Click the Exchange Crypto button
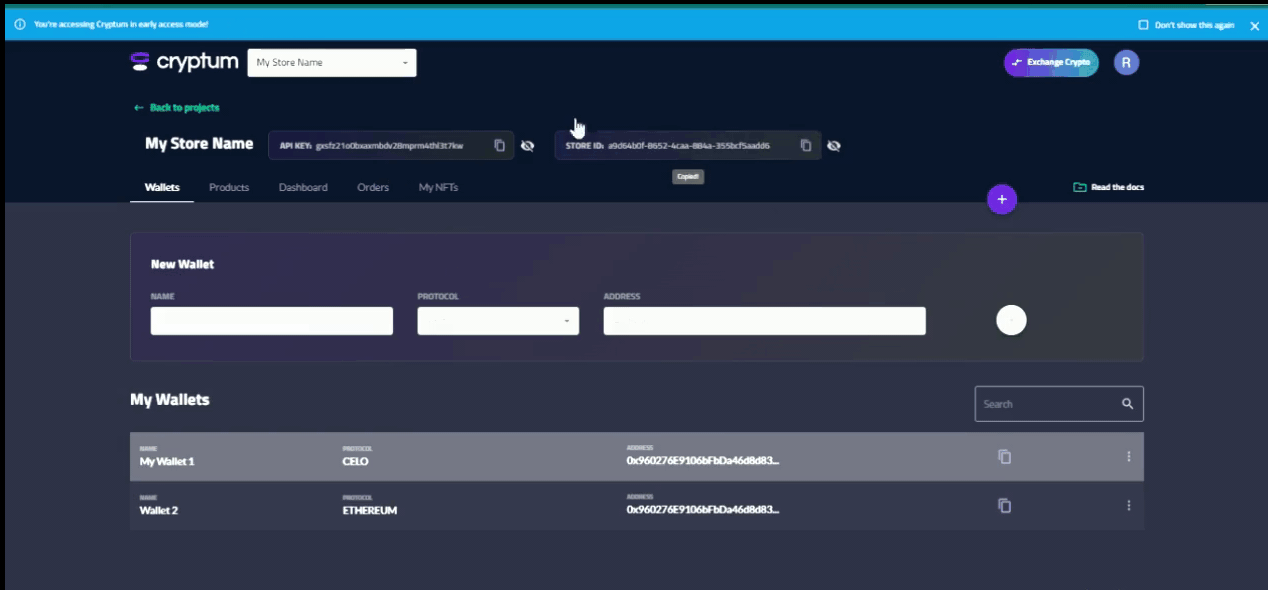This screenshot has height=590, width=1268. pyautogui.click(x=1051, y=62)
